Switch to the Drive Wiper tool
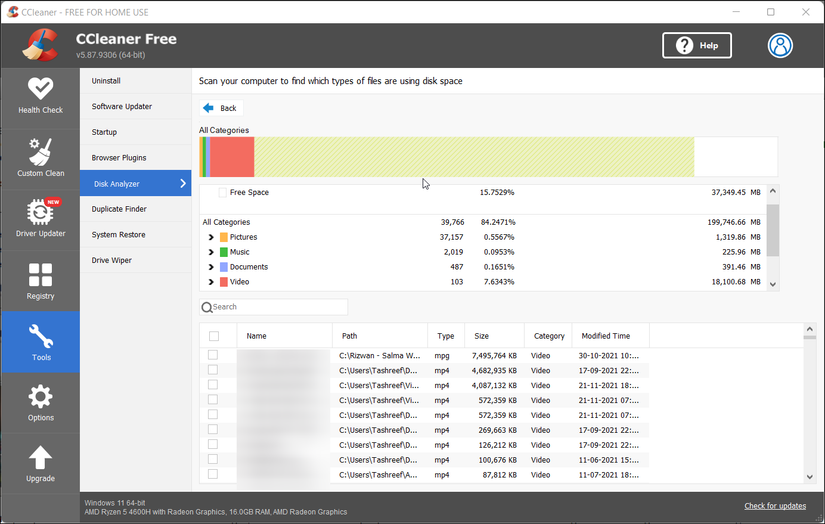 [x=112, y=260]
